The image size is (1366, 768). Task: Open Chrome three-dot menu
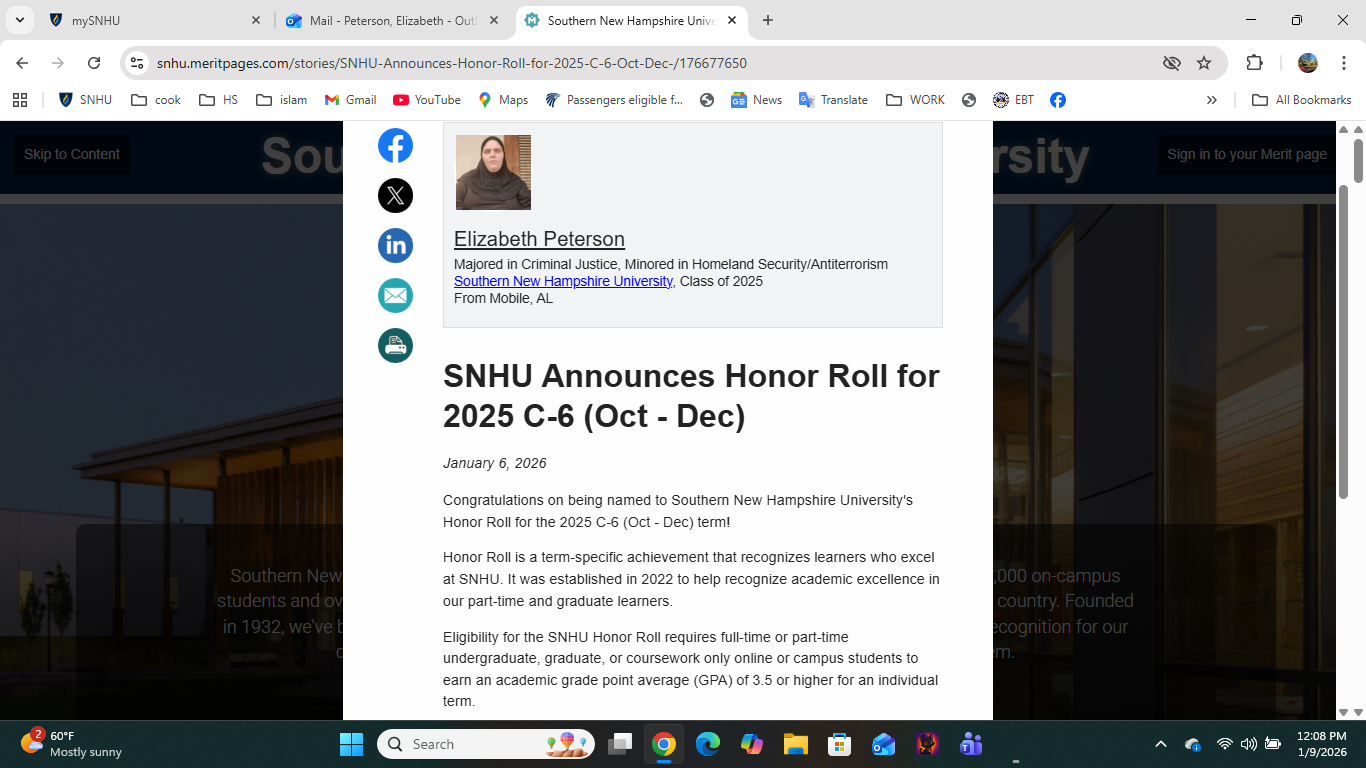pos(1344,63)
